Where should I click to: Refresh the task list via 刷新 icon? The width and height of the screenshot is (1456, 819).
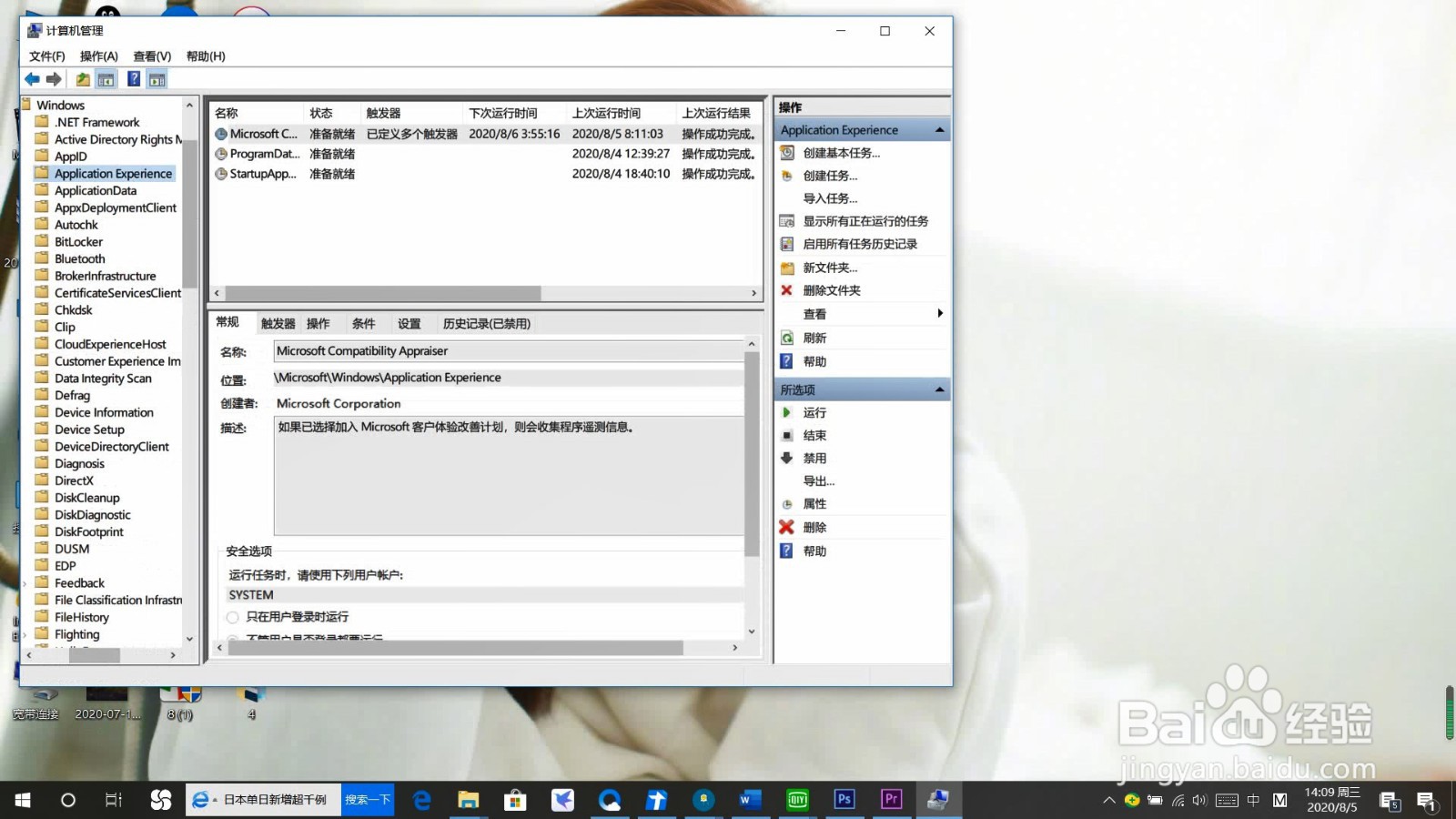[x=786, y=338]
